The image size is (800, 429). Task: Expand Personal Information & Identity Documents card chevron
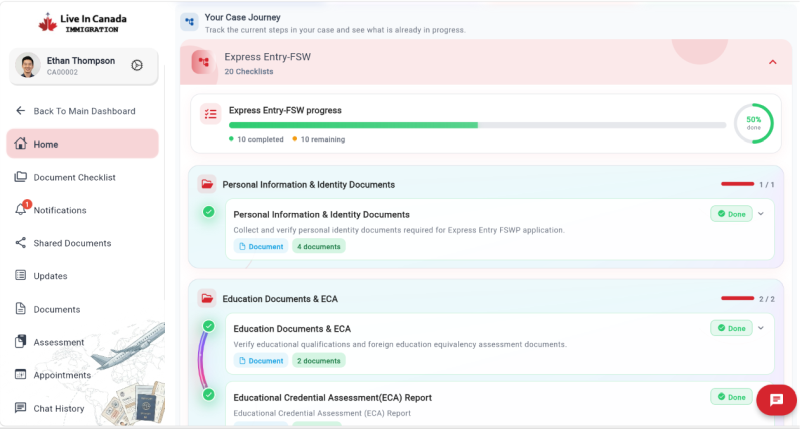point(761,214)
